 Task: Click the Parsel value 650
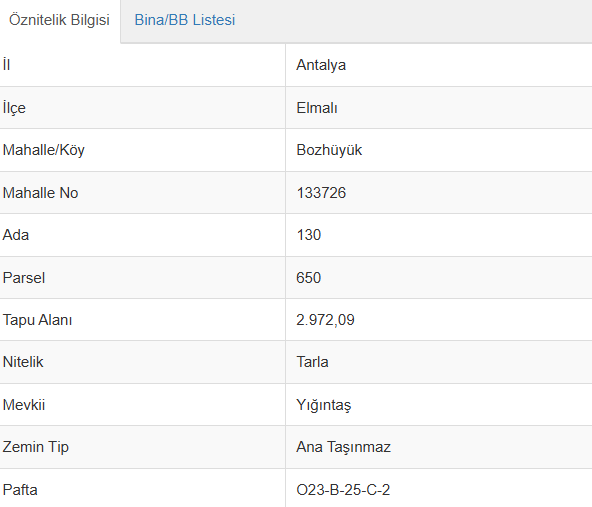pyautogui.click(x=308, y=278)
